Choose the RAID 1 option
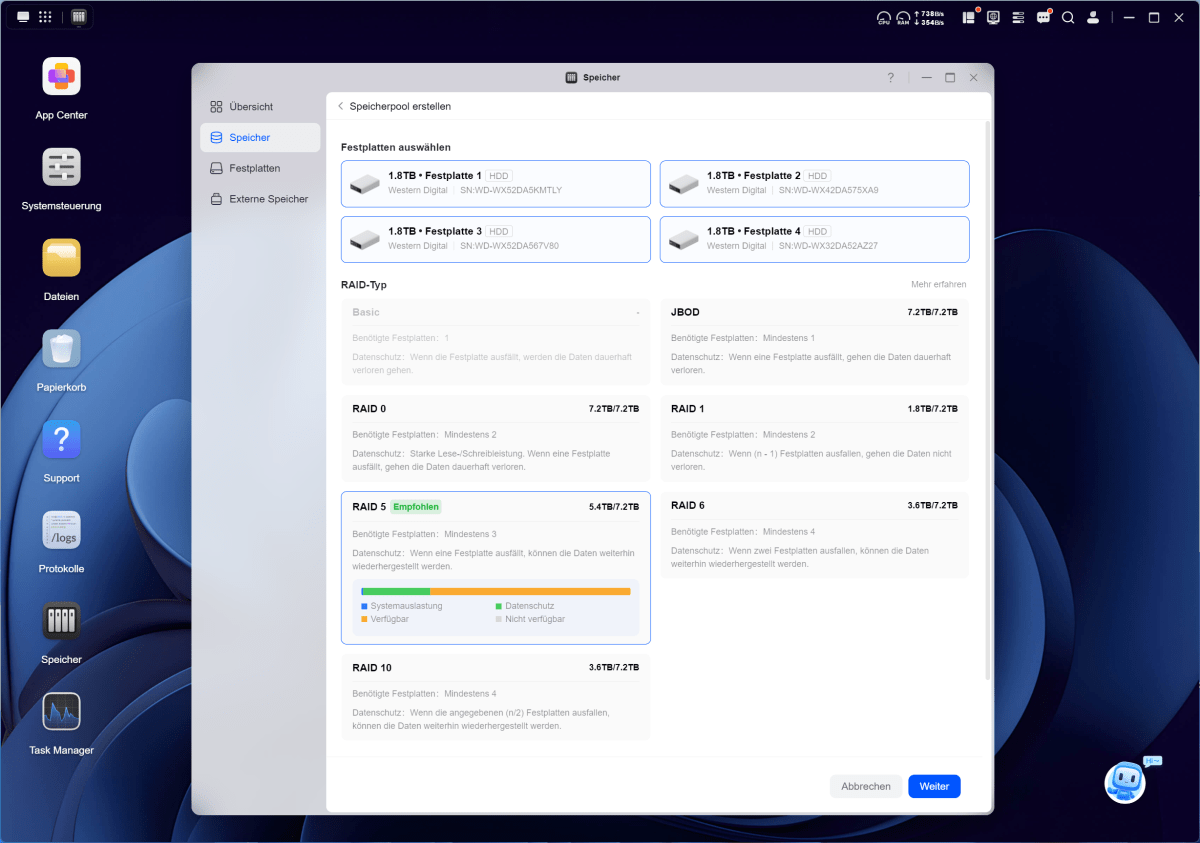This screenshot has height=843, width=1200. (x=814, y=438)
